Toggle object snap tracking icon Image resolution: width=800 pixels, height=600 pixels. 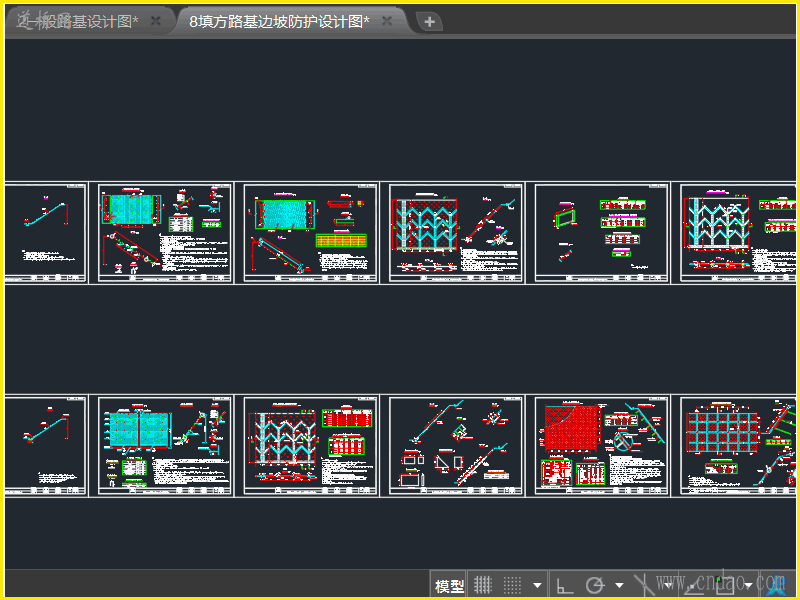coord(692,586)
